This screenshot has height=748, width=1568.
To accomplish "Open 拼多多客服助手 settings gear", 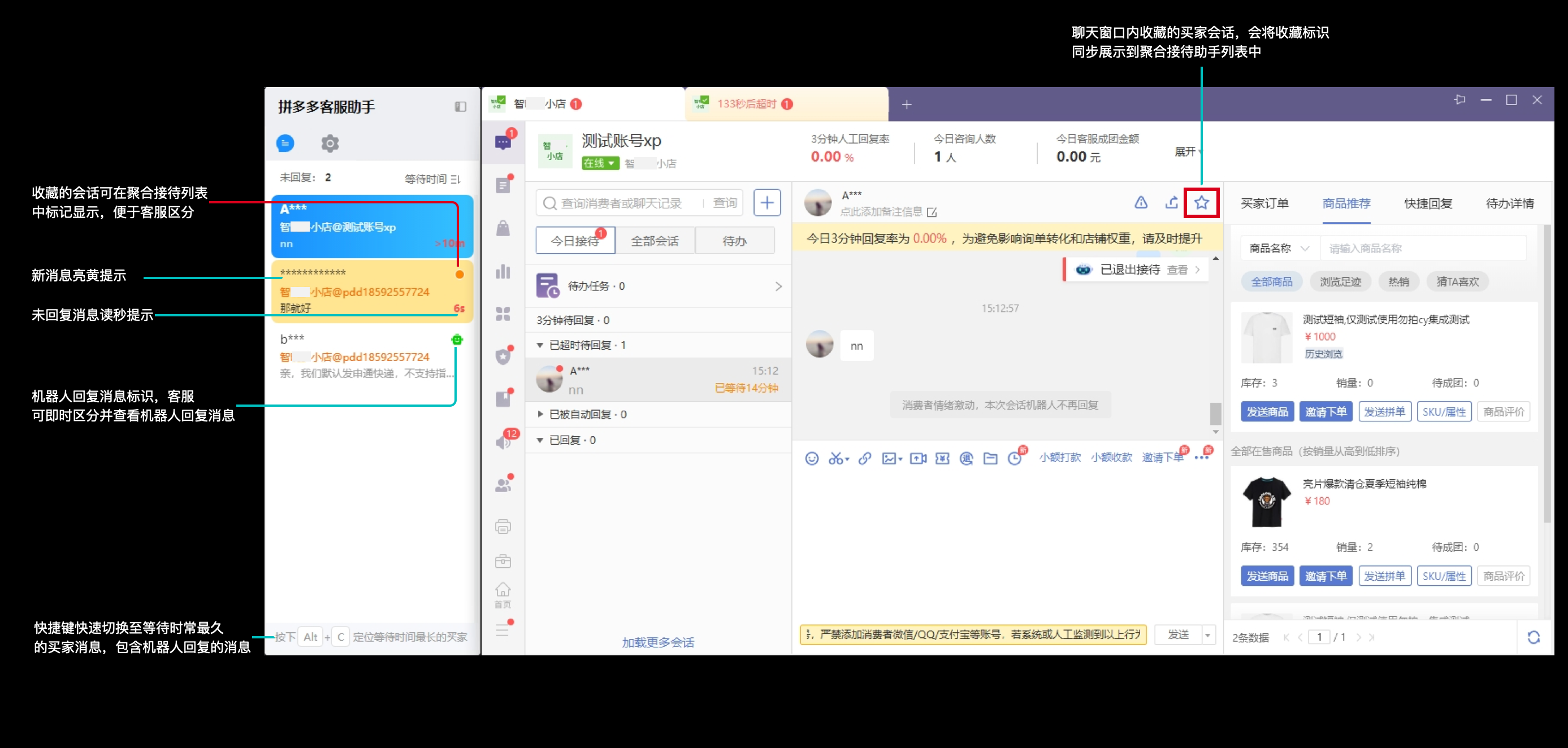I will pos(330,143).
